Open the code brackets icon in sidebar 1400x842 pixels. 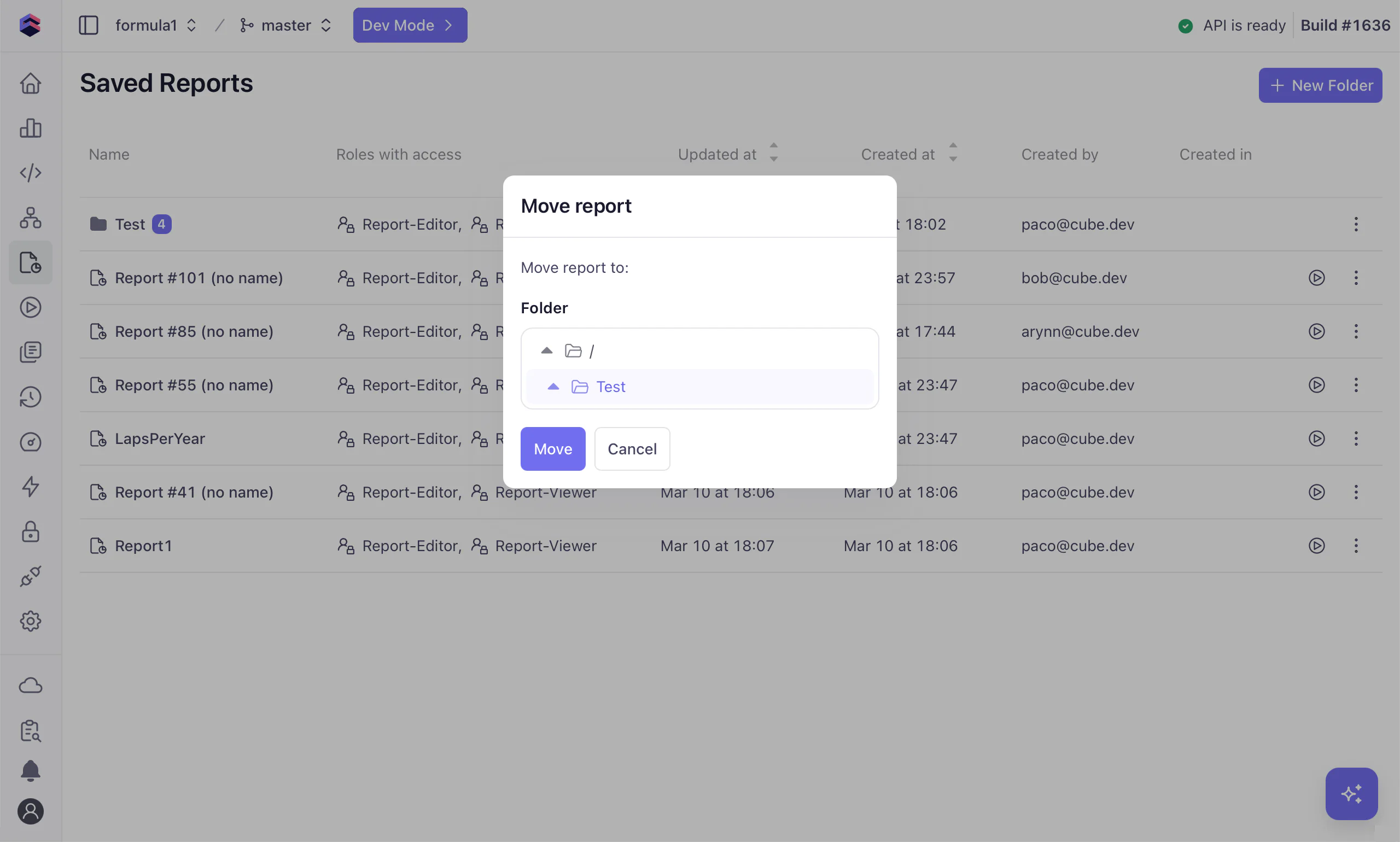pos(31,172)
